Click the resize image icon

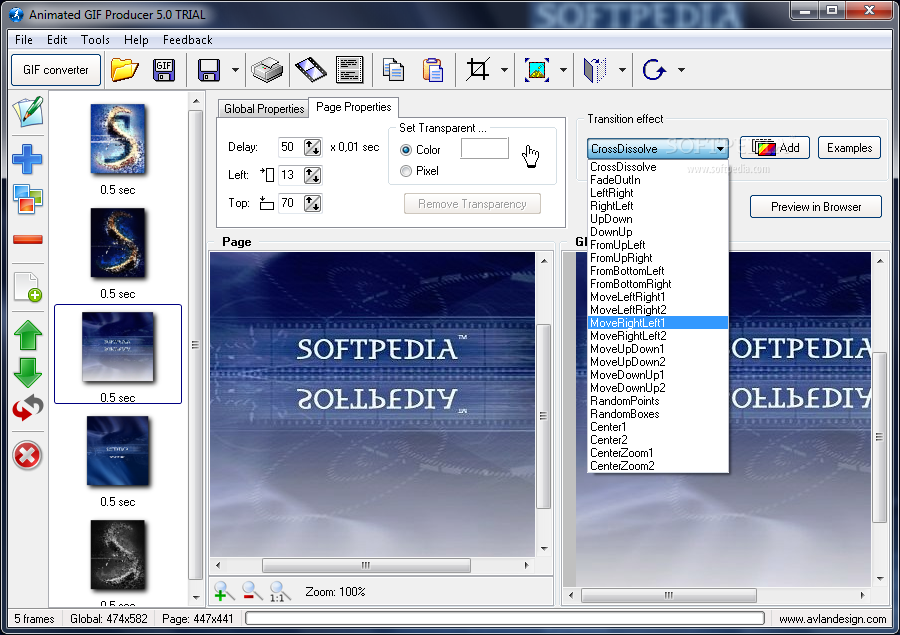[x=537, y=70]
